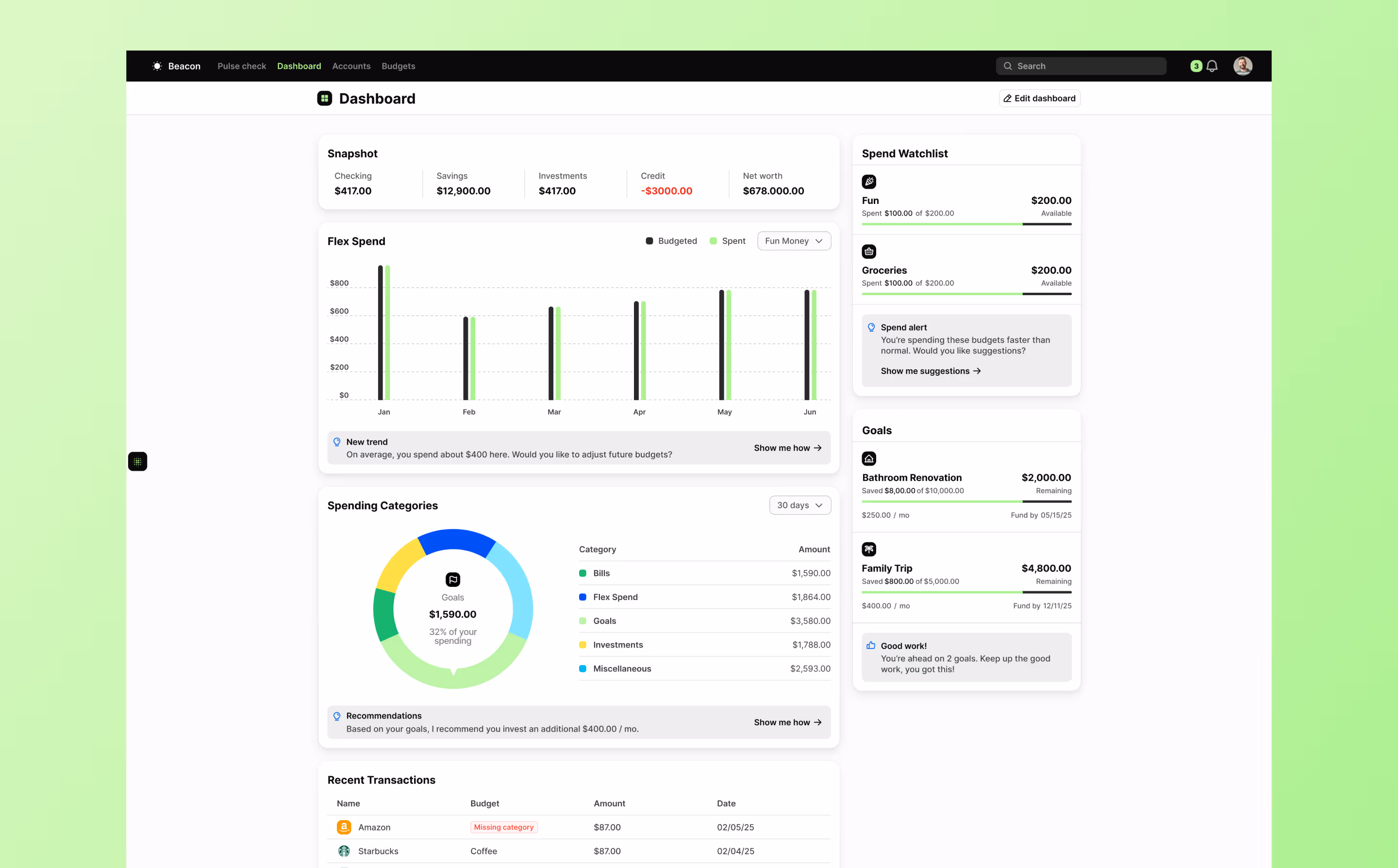This screenshot has height=868, width=1398.
Task: Click the Edit dashboard button
Action: [x=1039, y=98]
